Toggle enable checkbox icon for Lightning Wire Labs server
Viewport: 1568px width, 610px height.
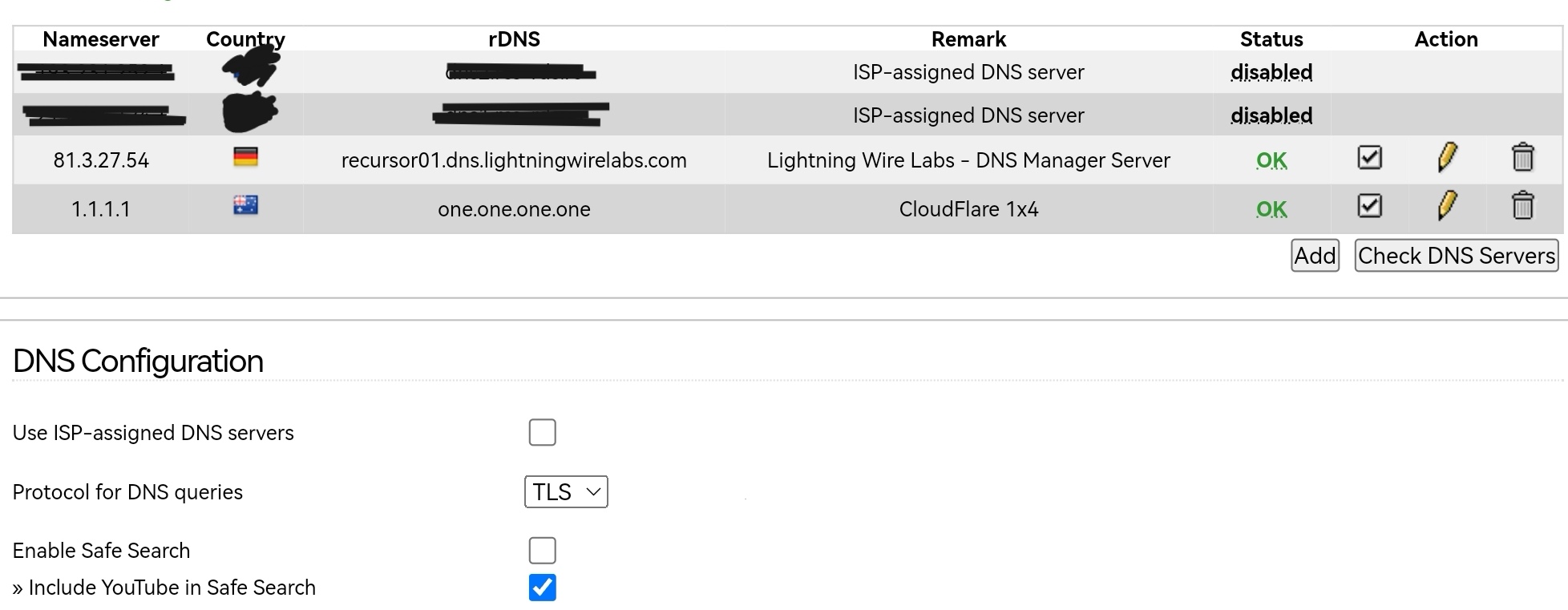coord(1370,157)
